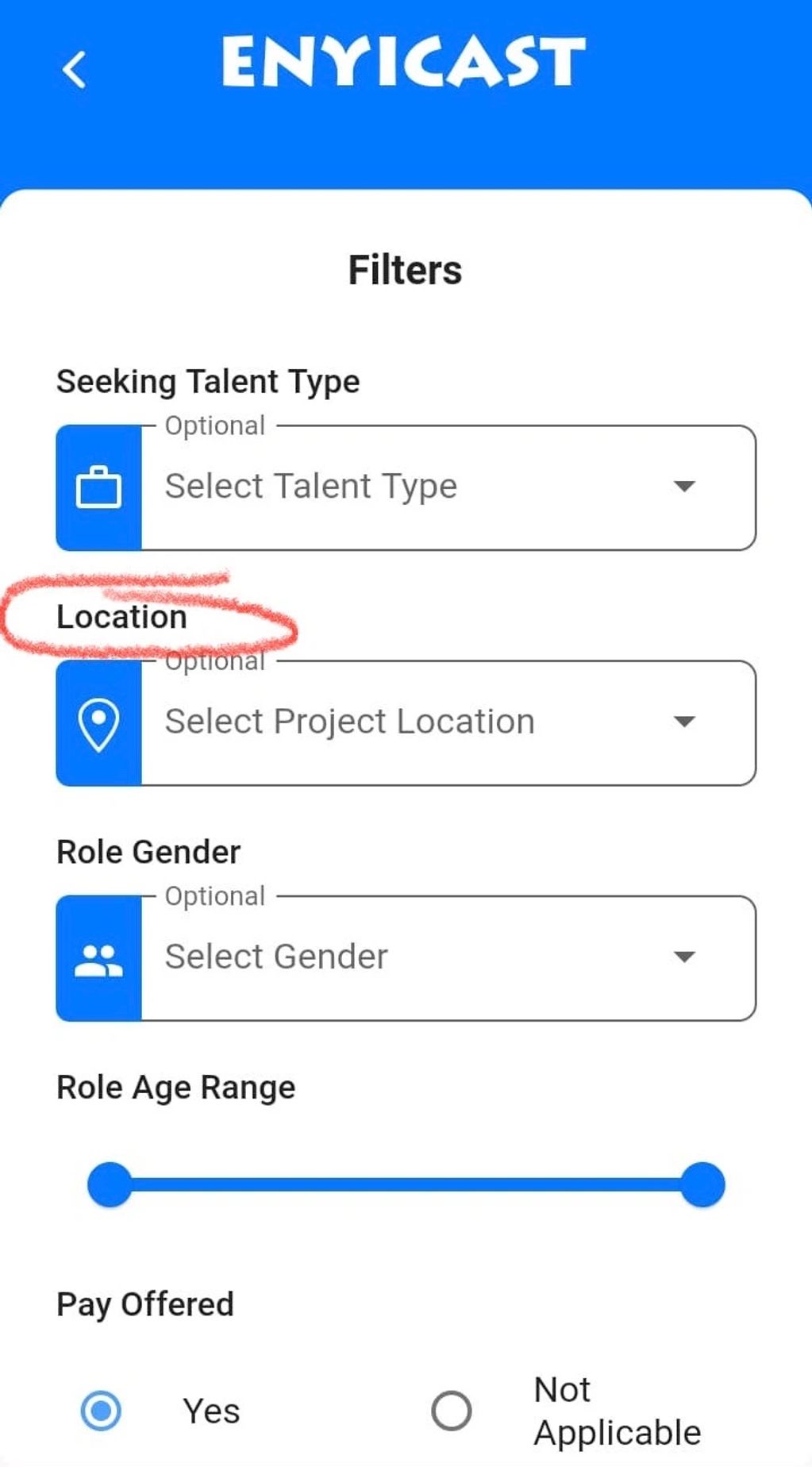Expand the Select Gender dropdown arrow
The width and height of the screenshot is (812, 1467).
coord(683,957)
